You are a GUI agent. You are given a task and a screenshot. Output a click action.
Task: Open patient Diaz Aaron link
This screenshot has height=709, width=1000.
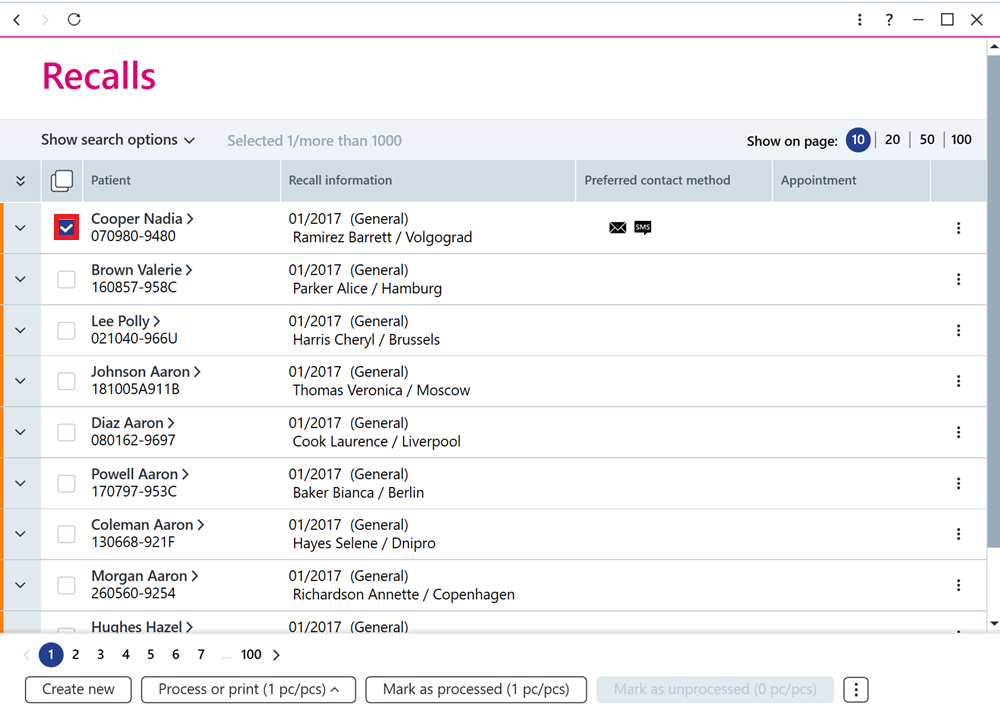coord(133,423)
